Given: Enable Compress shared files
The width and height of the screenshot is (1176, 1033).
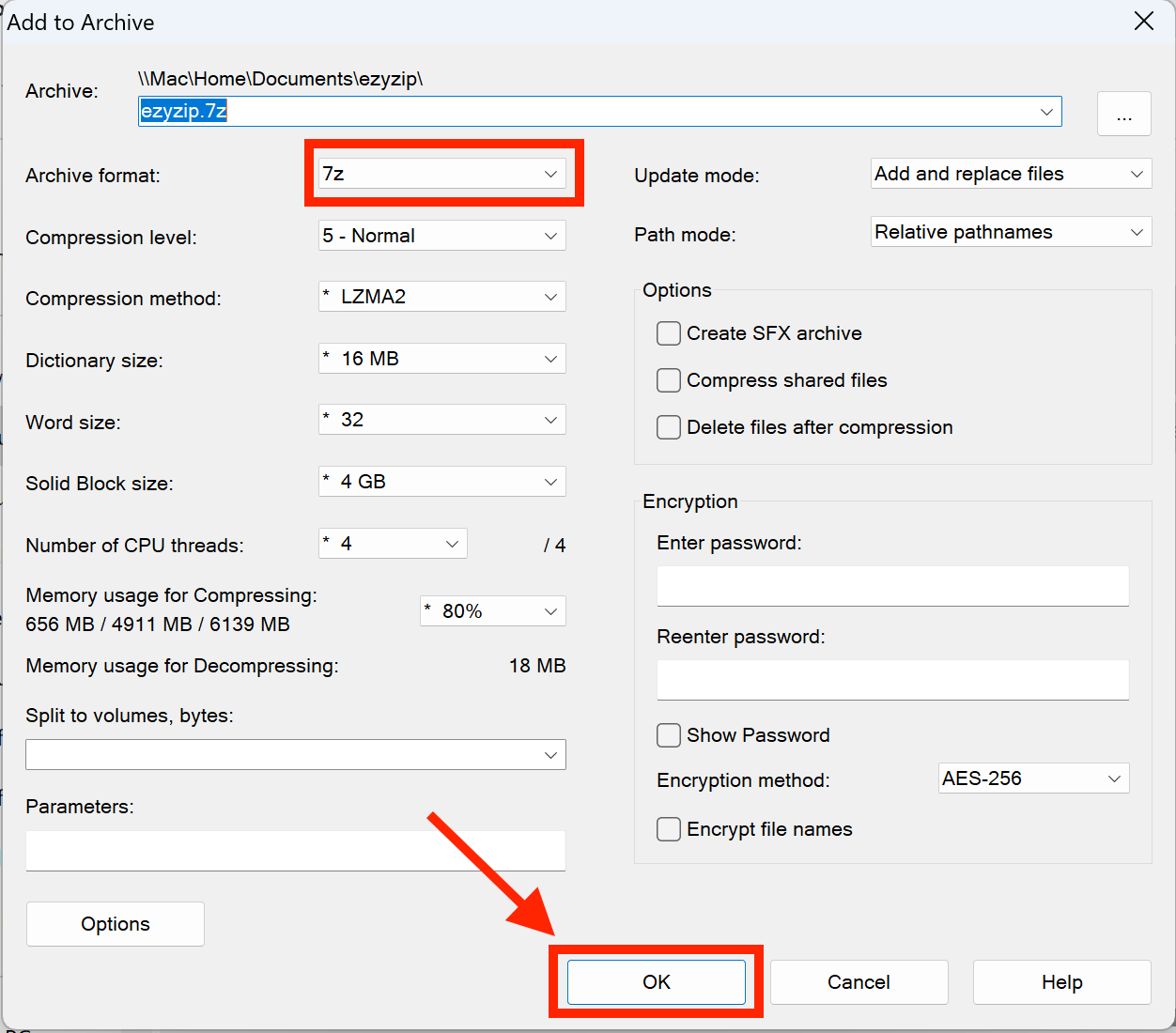Looking at the screenshot, I should (668, 380).
